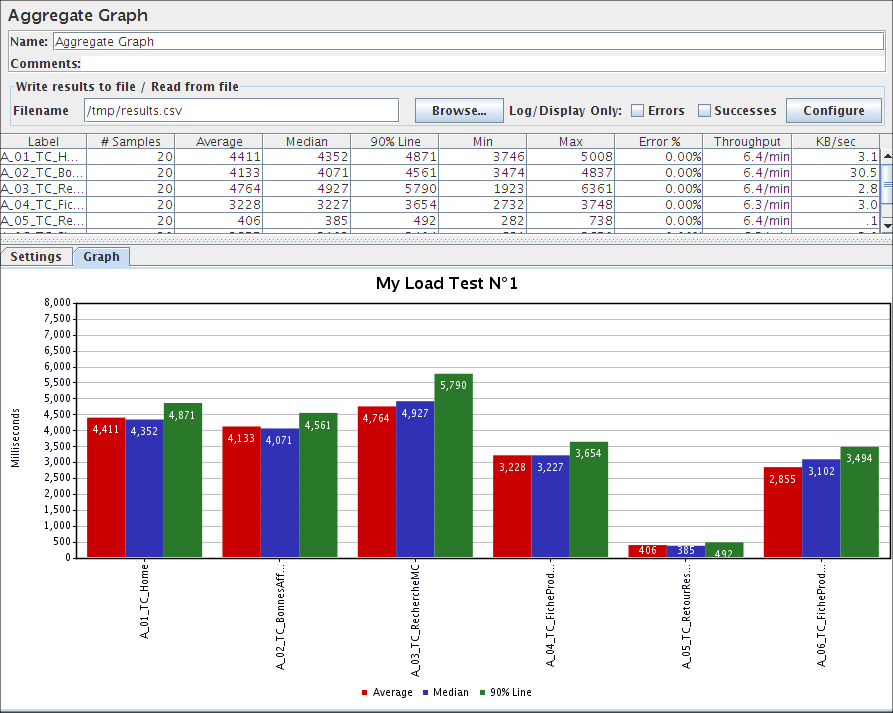Image resolution: width=893 pixels, height=713 pixels.
Task: Click the A_01_TC_H... row label cell
Action: 43,157
